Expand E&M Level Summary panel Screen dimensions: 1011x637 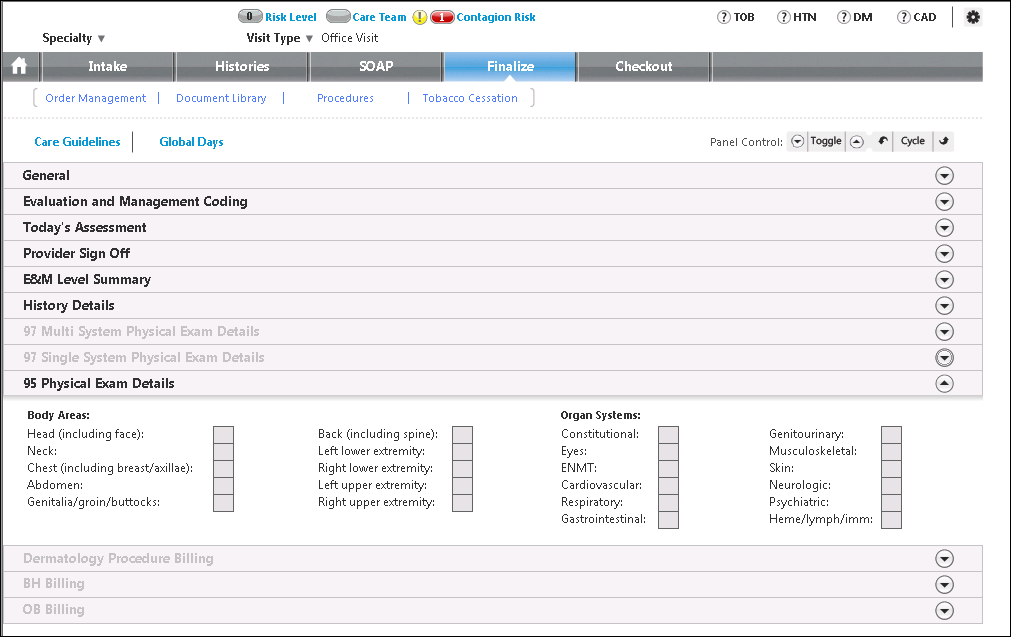point(945,280)
